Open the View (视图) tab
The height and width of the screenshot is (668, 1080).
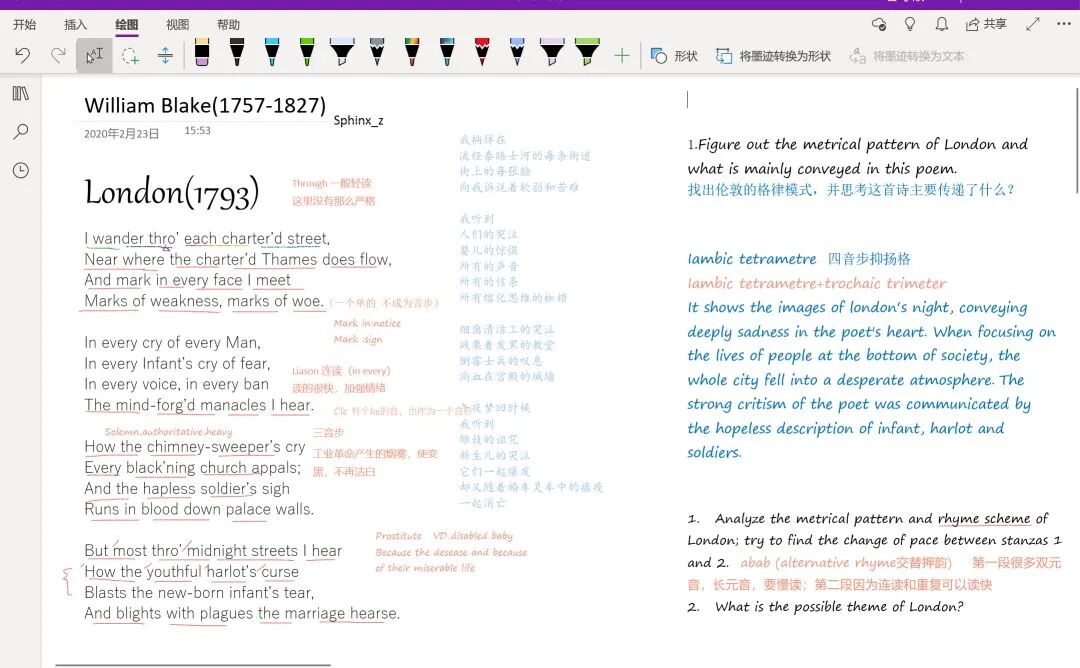(x=178, y=25)
